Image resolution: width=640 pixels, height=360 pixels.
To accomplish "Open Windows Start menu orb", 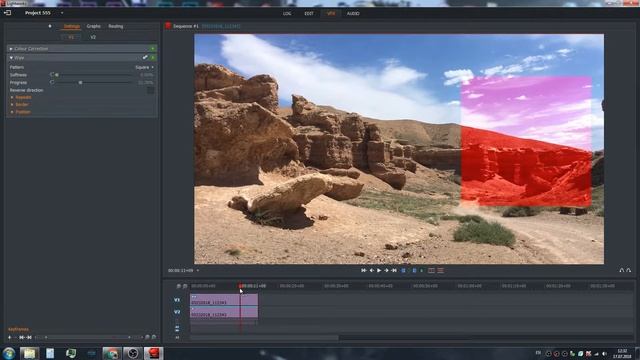I will pyautogui.click(x=9, y=353).
